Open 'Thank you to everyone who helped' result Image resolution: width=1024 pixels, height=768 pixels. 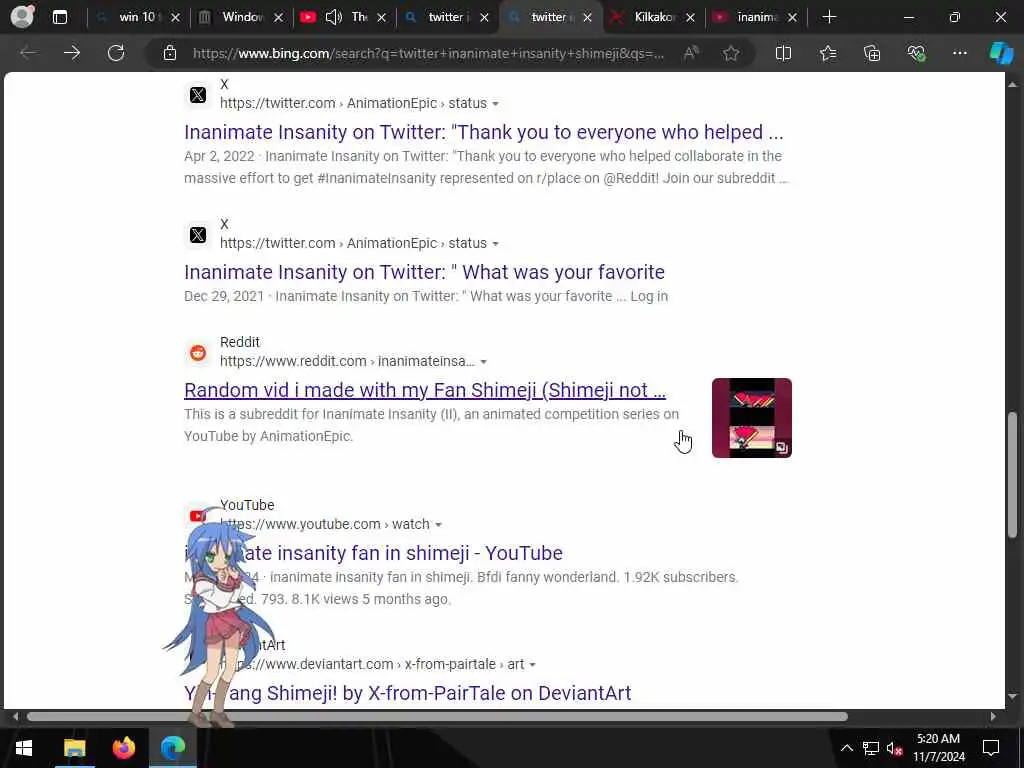[483, 132]
